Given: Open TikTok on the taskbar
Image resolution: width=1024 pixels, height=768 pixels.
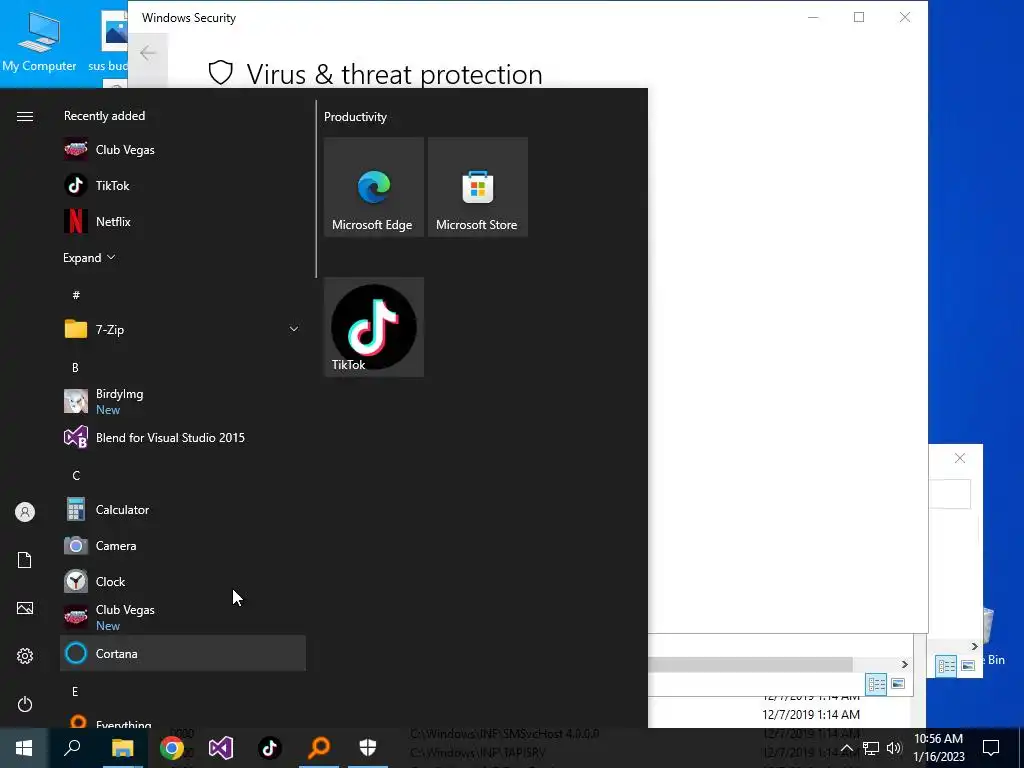Looking at the screenshot, I should (270, 748).
